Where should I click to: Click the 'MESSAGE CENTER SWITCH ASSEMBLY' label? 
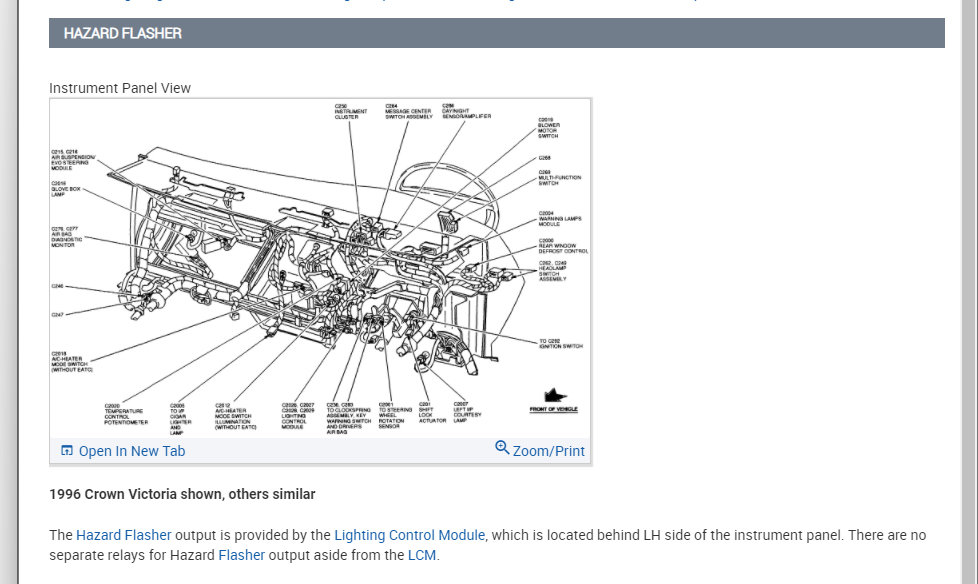(409, 112)
